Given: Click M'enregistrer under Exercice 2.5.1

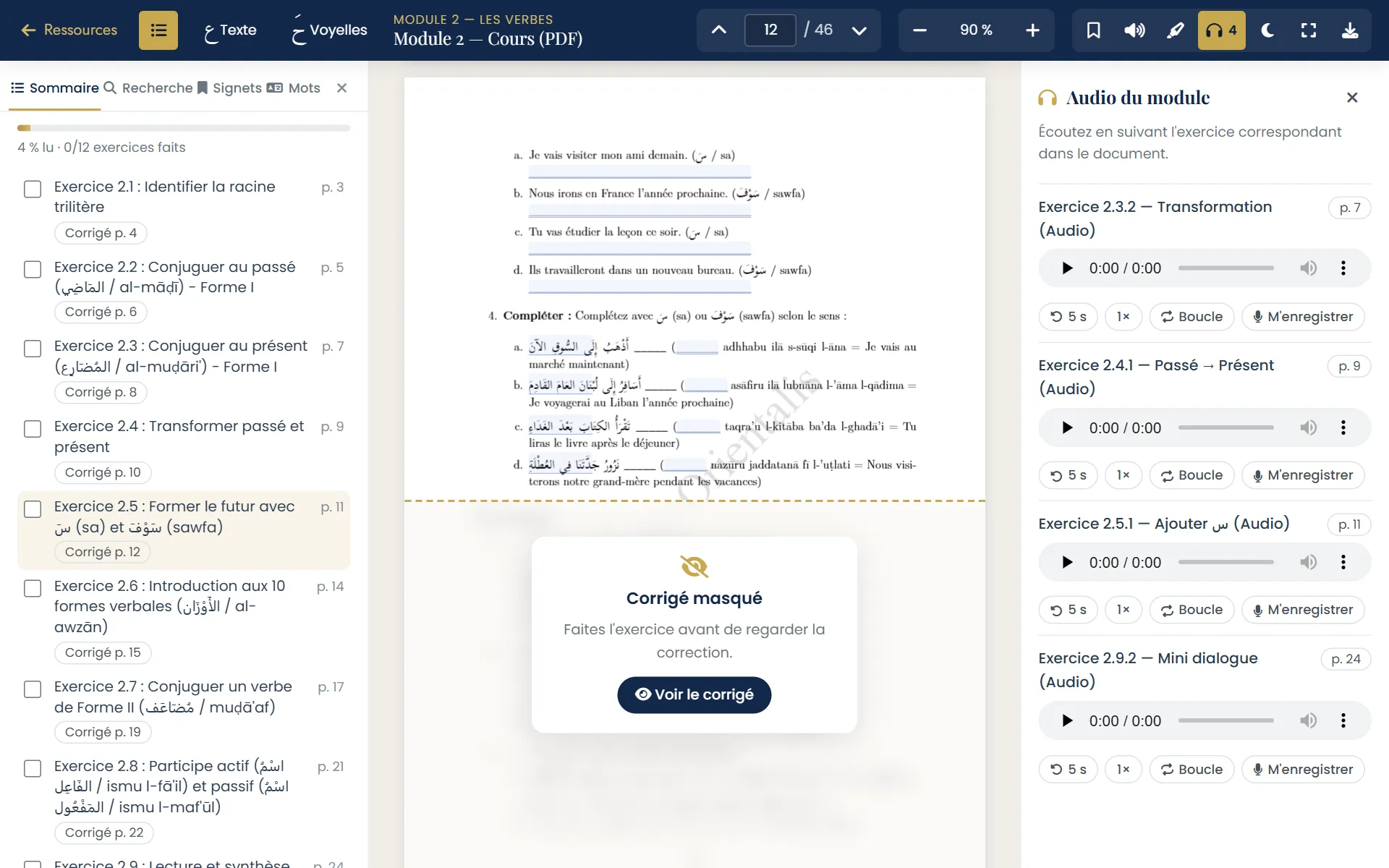Looking at the screenshot, I should coord(1303,610).
